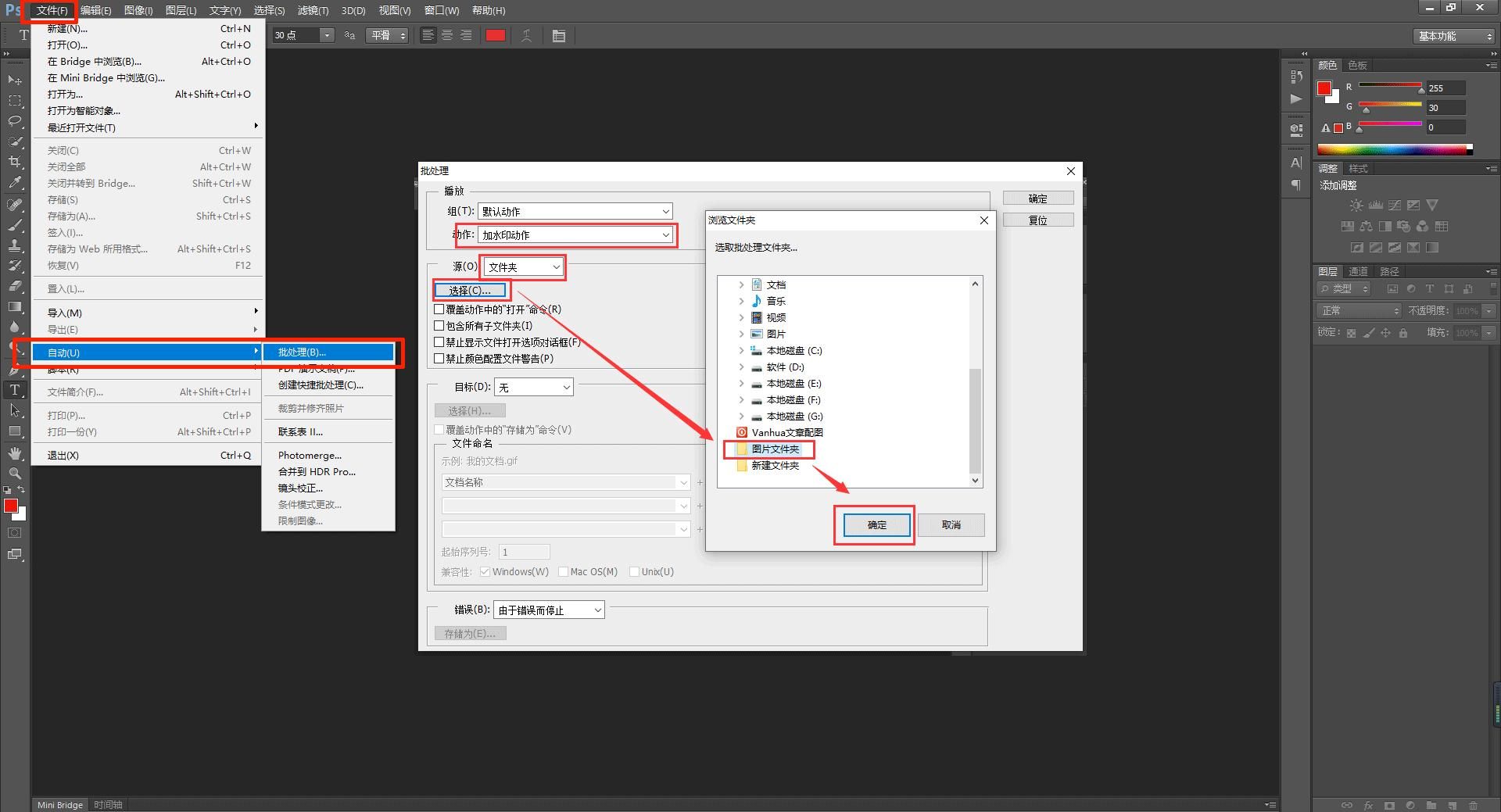Expand the 本地磁盘 (C:) tree node
The image size is (1501, 812).
click(x=741, y=351)
